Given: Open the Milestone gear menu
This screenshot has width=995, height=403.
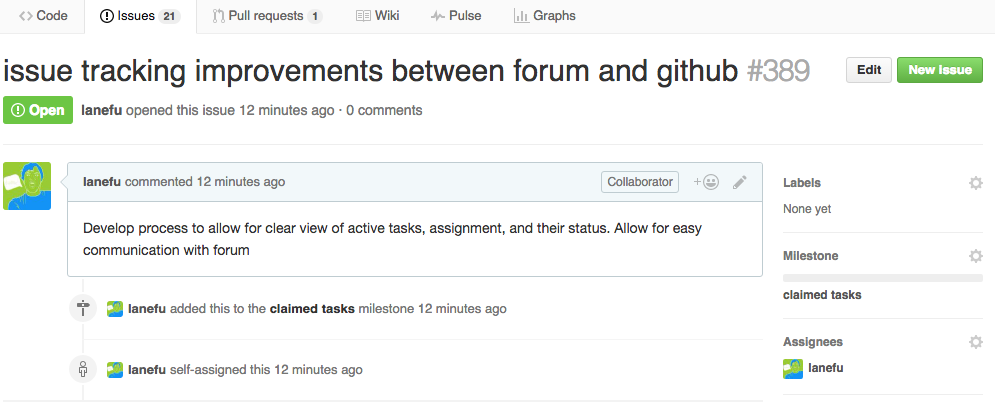Looking at the screenshot, I should point(976,256).
